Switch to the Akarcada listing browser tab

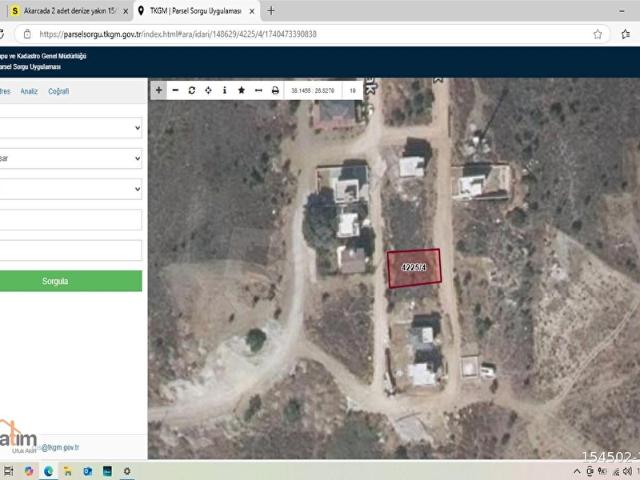pos(65,11)
